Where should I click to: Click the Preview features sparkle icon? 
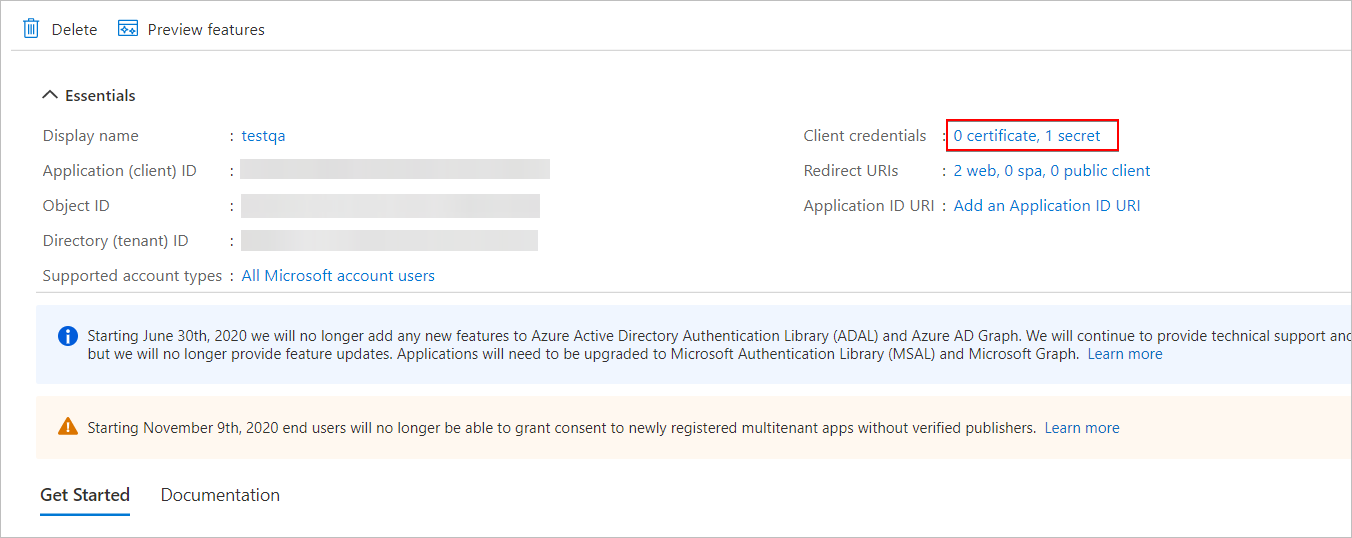(127, 29)
